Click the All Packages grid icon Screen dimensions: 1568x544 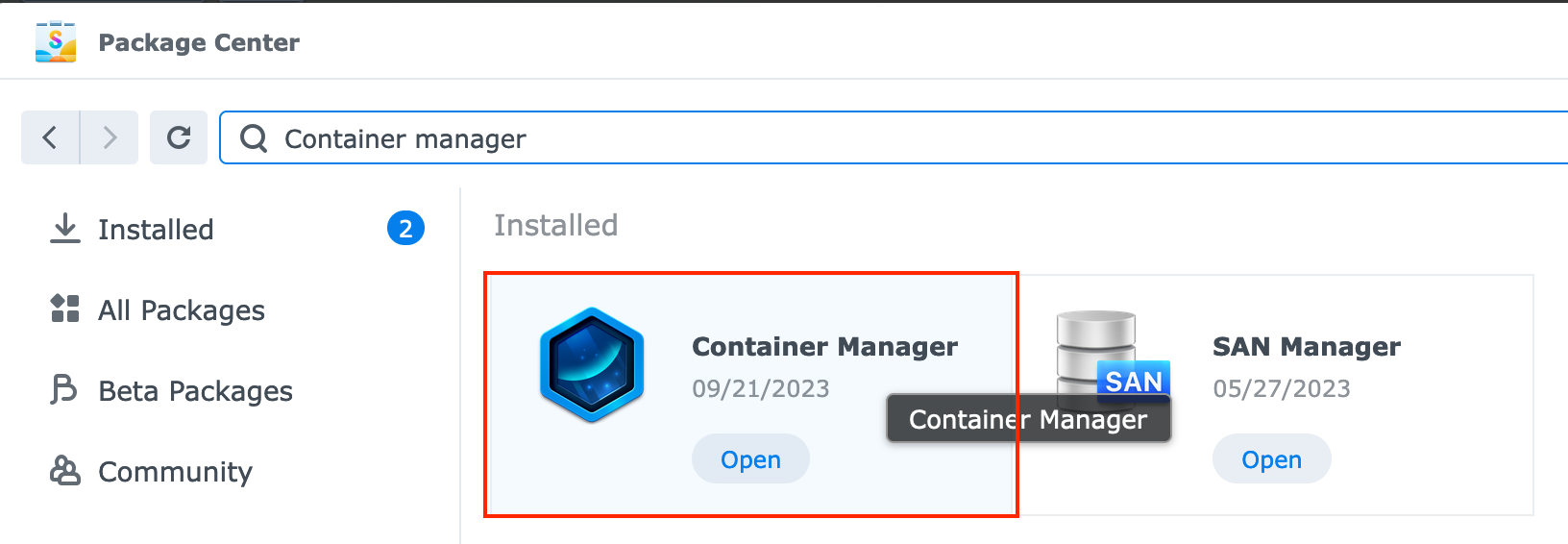(x=64, y=309)
